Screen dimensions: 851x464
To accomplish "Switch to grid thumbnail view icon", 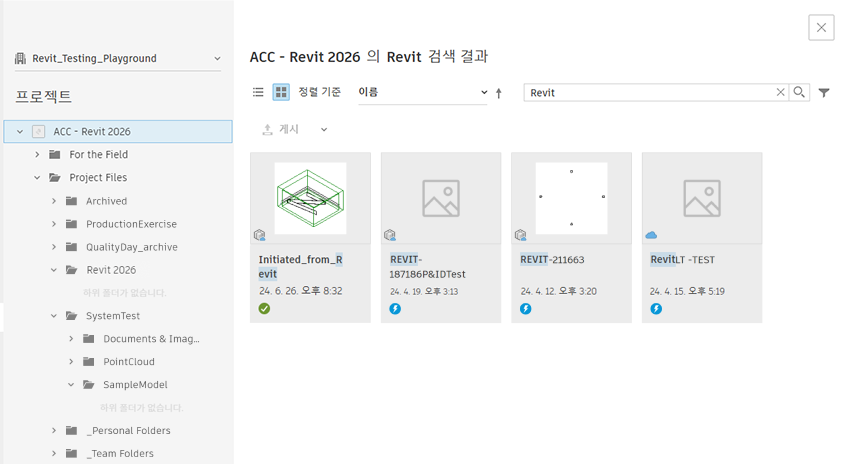I will coord(281,92).
